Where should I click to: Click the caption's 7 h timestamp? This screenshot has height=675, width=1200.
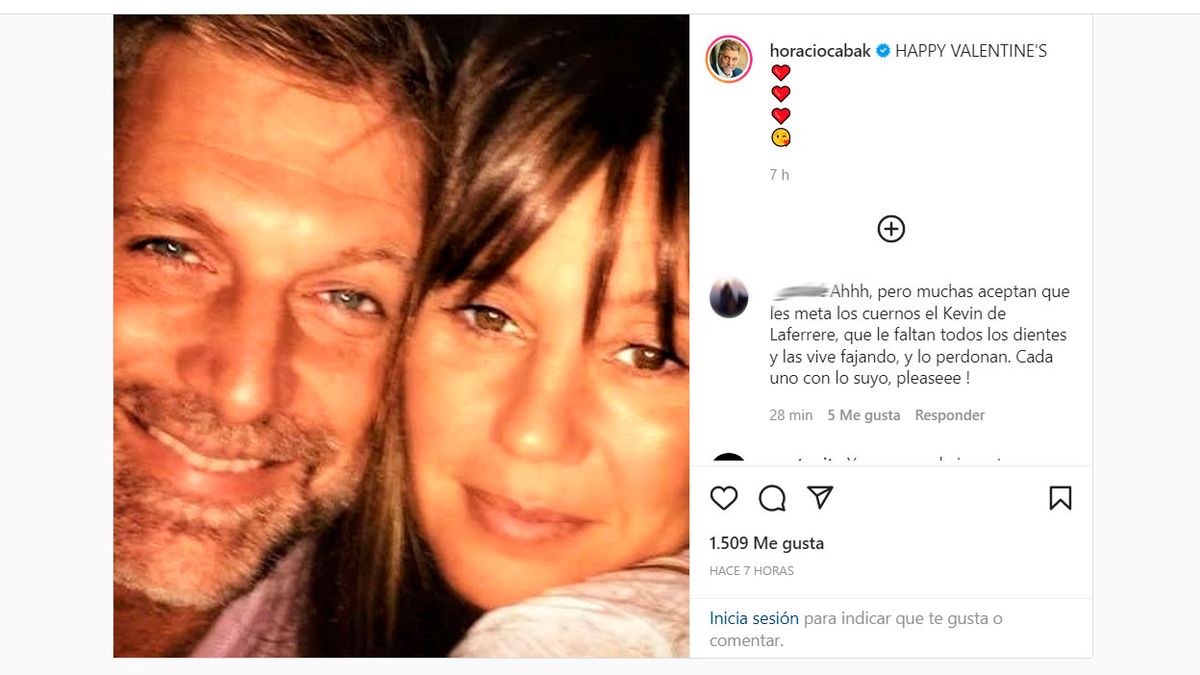[779, 175]
